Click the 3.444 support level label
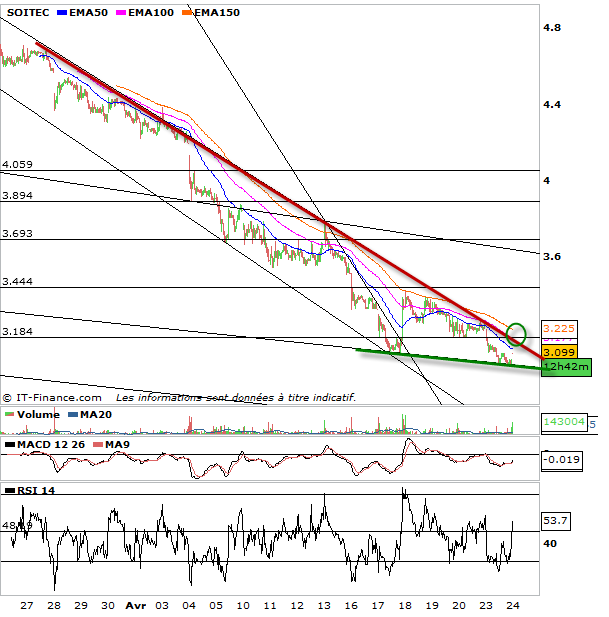This screenshot has height=617, width=609. (18, 283)
